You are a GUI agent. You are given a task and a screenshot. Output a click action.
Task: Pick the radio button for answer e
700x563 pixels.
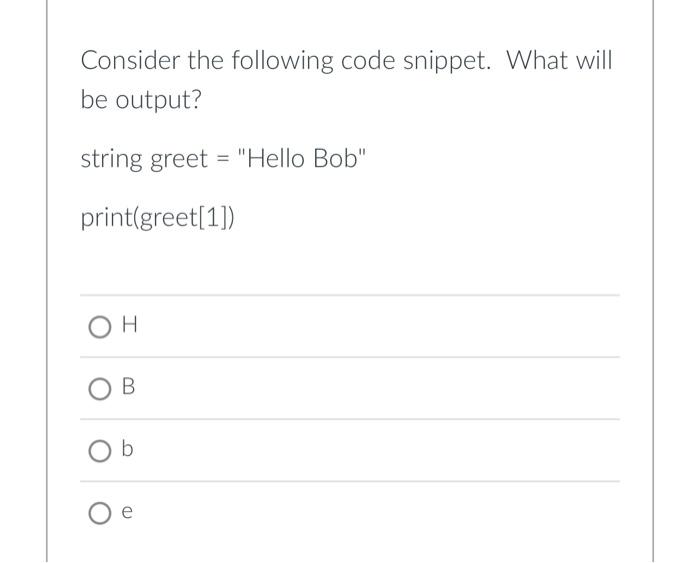[x=100, y=513]
